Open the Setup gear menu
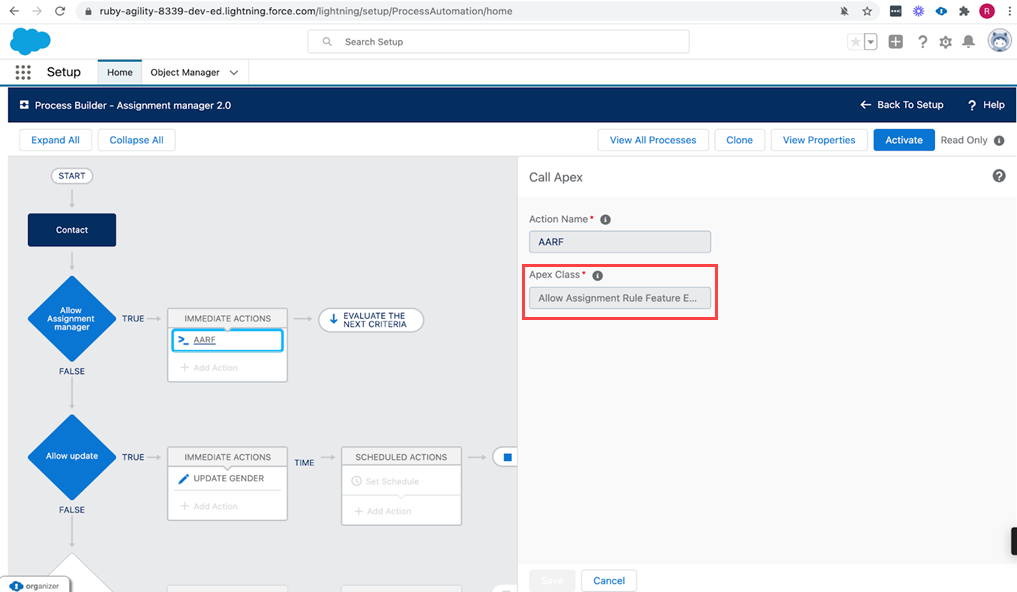The width and height of the screenshot is (1017, 592). (945, 42)
